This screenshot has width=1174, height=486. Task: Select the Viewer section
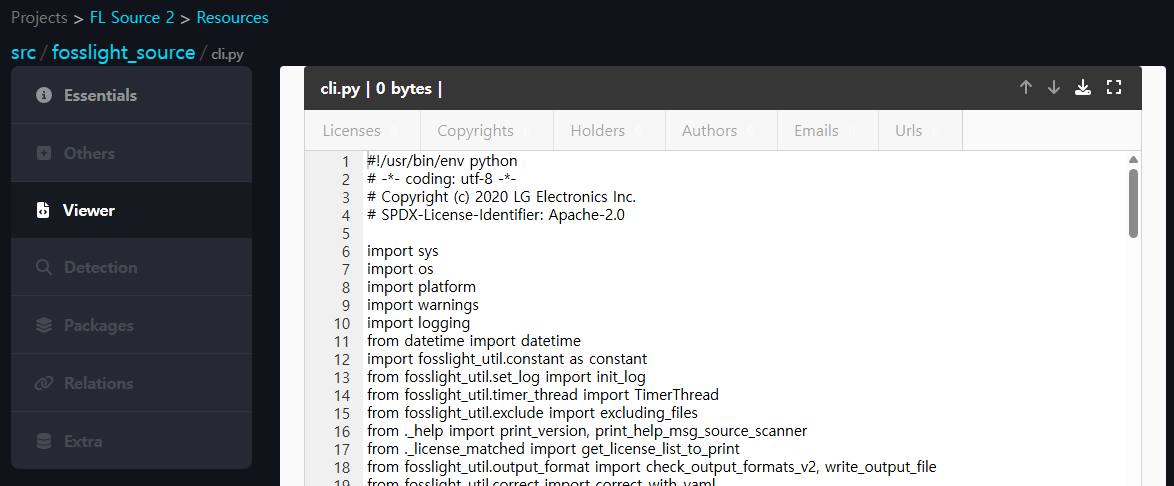(131, 210)
